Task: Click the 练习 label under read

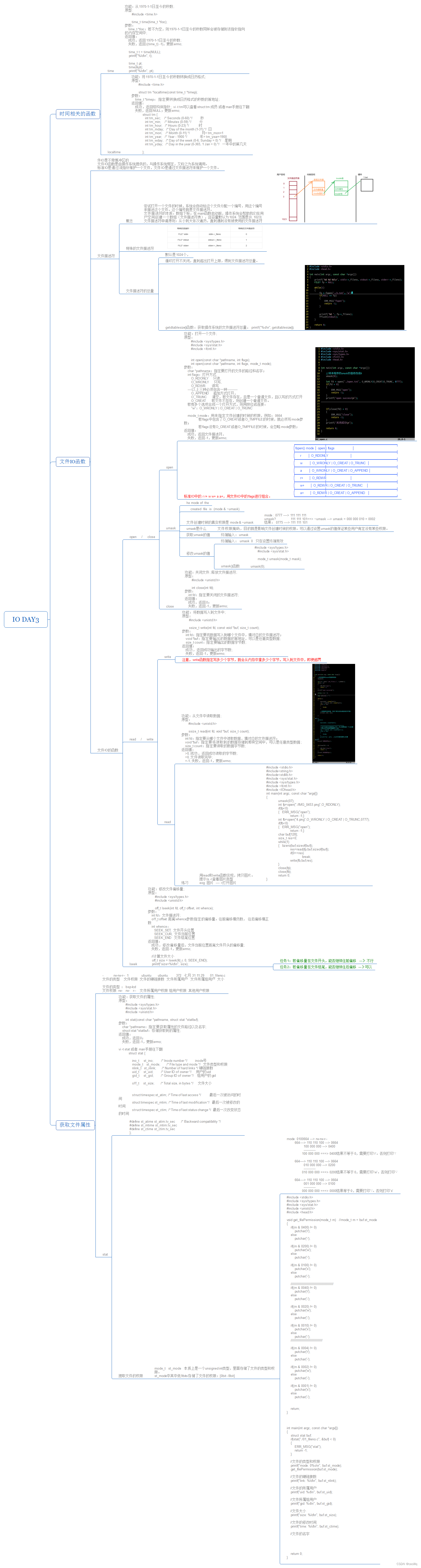Action: click(x=185, y=883)
